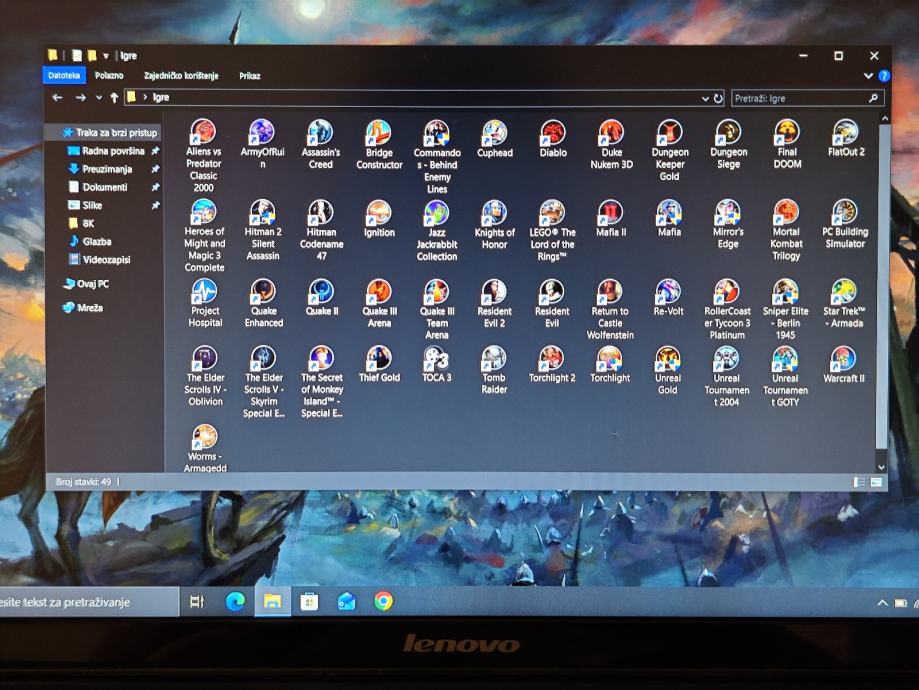Go back with the back arrow
Viewport: 919px width, 690px height.
click(x=57, y=97)
